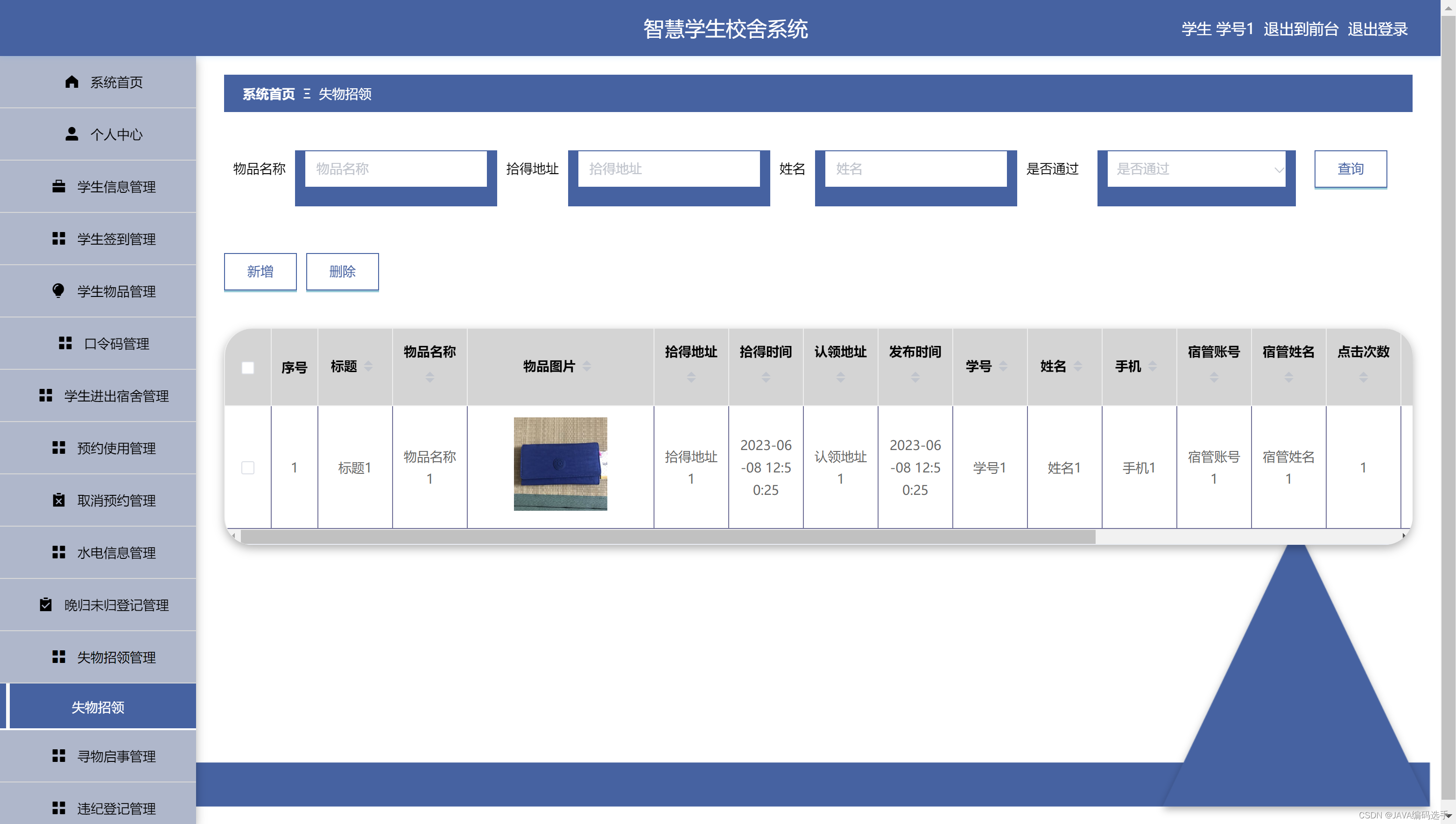The width and height of the screenshot is (1456, 824).
Task: Click the home icon beside 系统首页
Action: tap(71, 82)
